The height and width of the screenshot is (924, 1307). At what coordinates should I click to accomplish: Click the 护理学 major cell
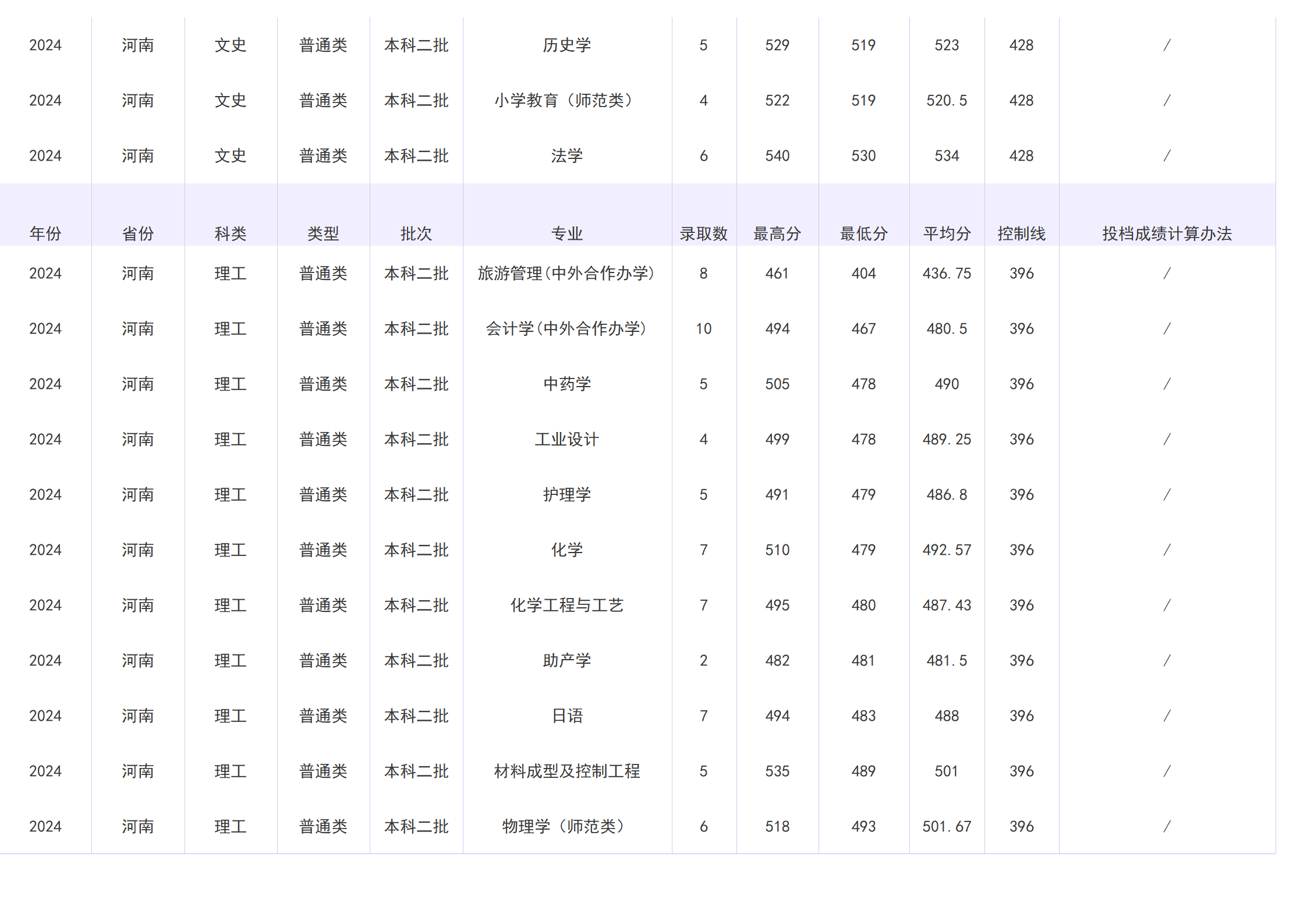tap(567, 494)
